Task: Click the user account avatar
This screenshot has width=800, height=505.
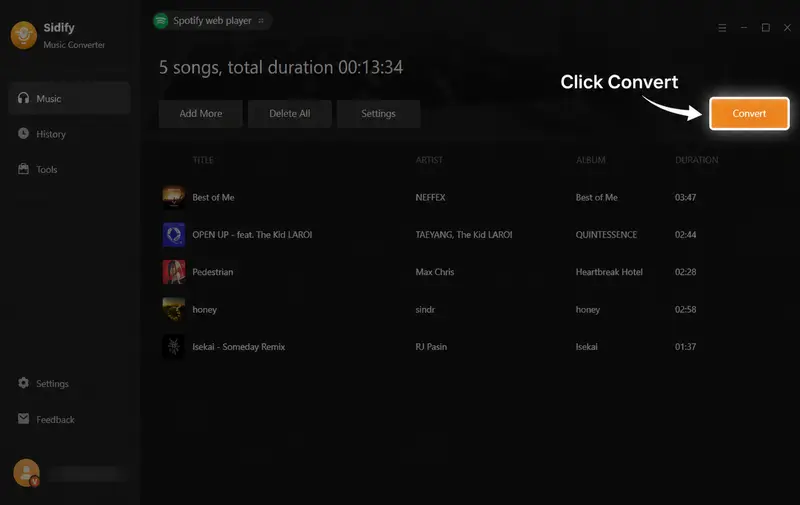Action: [x=27, y=473]
